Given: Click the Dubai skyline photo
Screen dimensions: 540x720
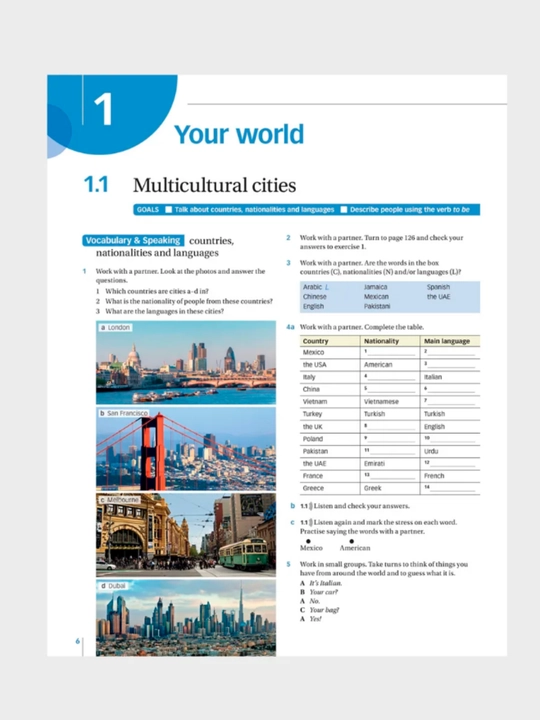Looking at the screenshot, I should coord(186,618).
